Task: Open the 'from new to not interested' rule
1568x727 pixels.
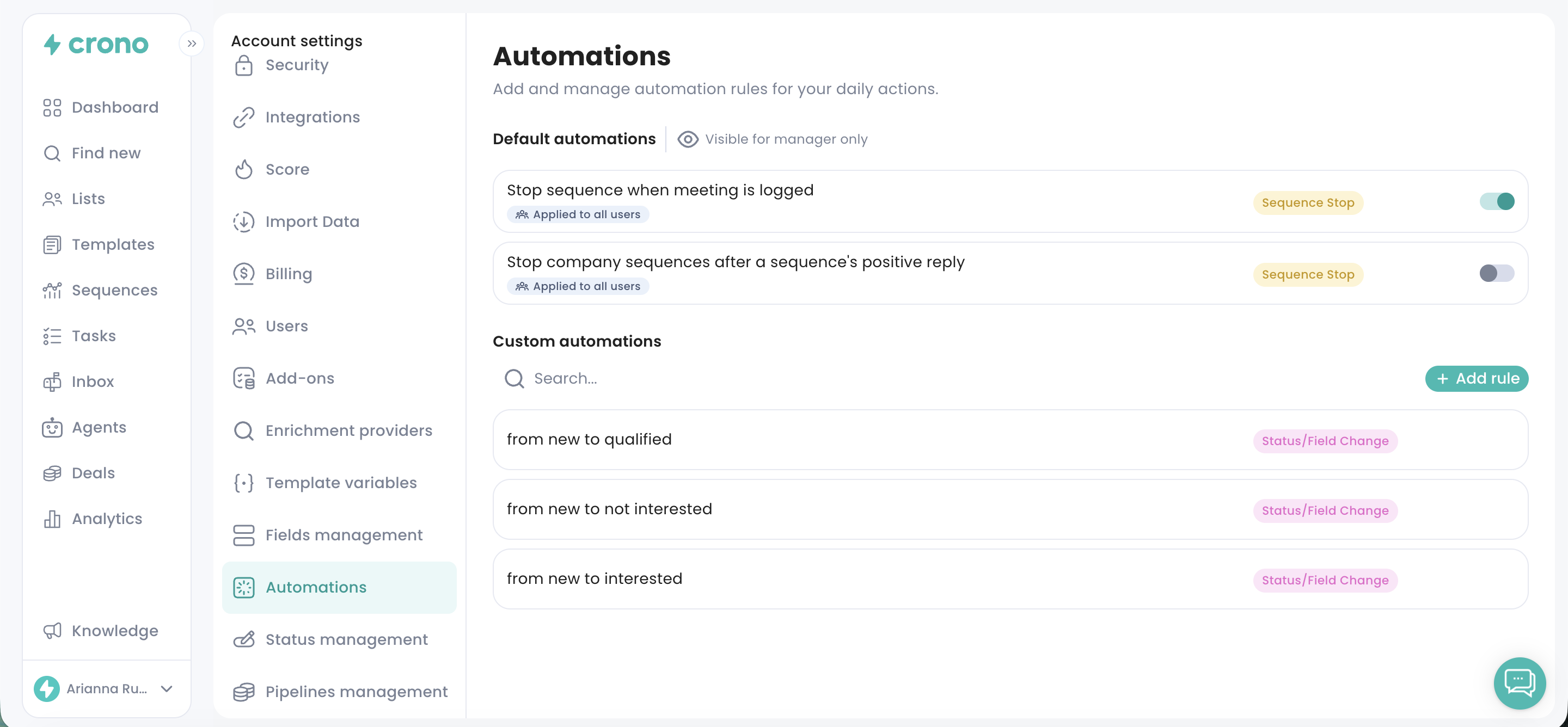Action: tap(1010, 509)
